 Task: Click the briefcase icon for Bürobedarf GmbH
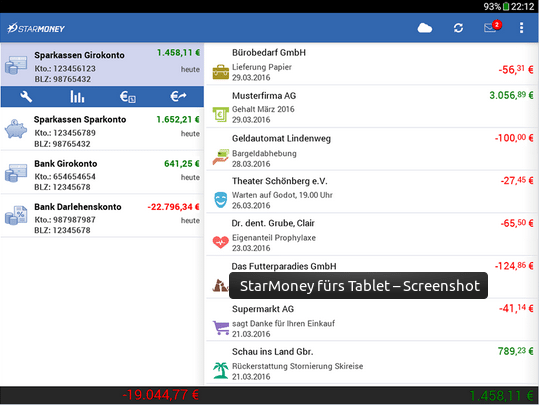(220, 72)
